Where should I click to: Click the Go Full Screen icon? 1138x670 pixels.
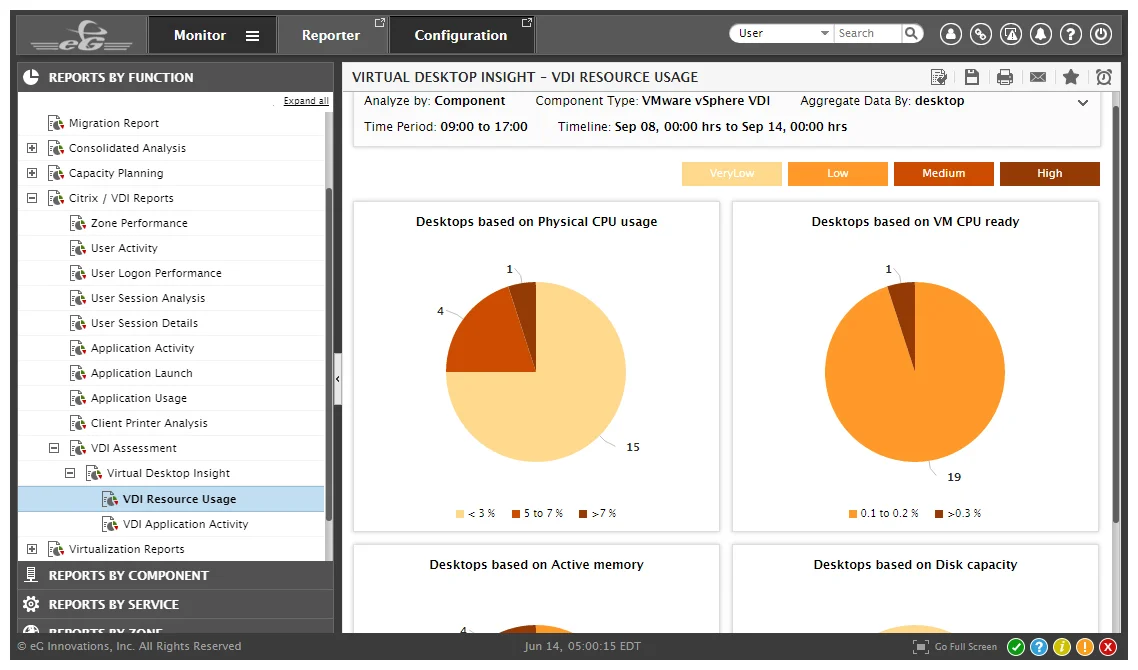pos(920,647)
